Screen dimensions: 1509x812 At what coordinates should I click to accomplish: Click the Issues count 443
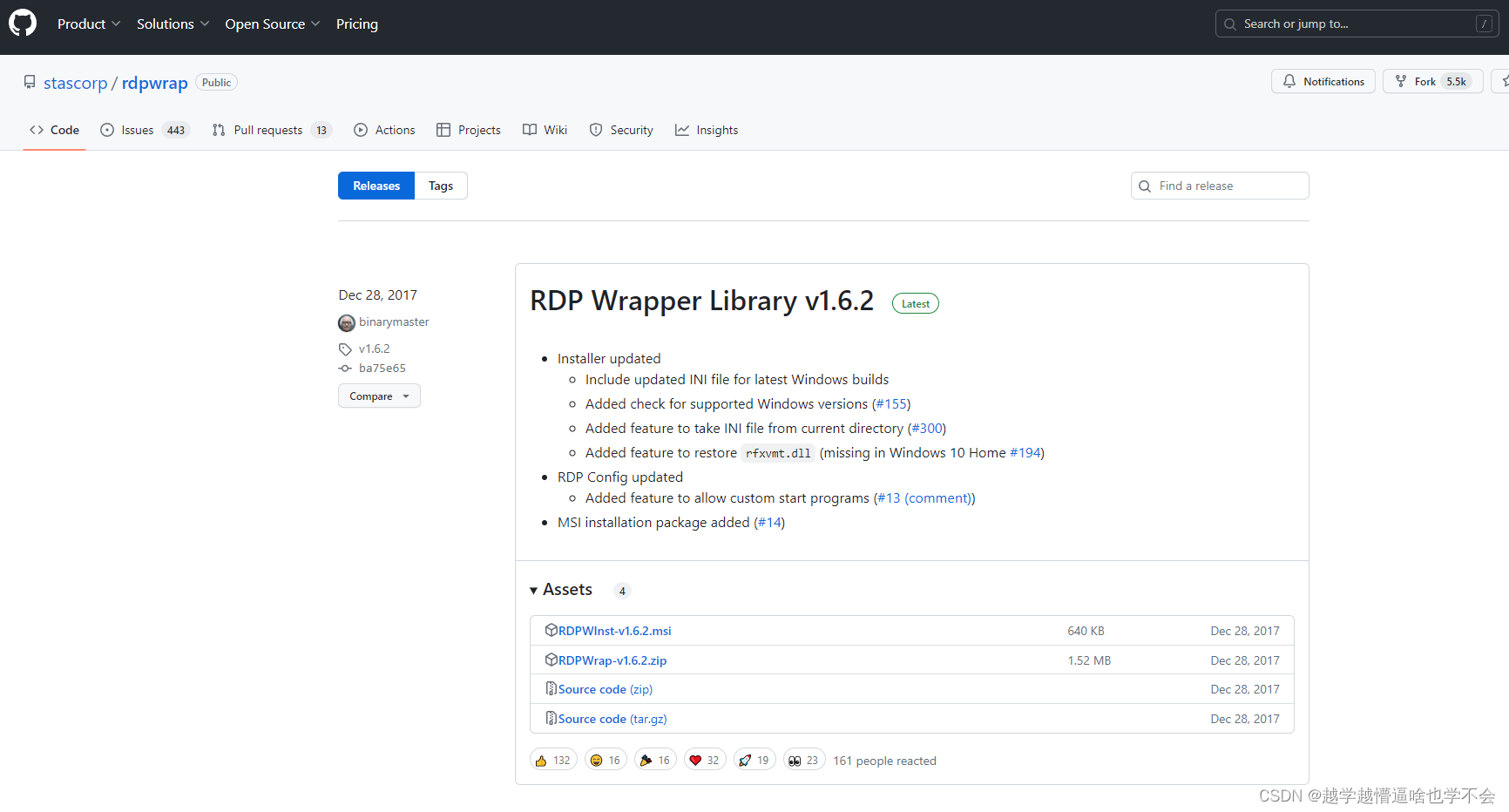pyautogui.click(x=176, y=131)
